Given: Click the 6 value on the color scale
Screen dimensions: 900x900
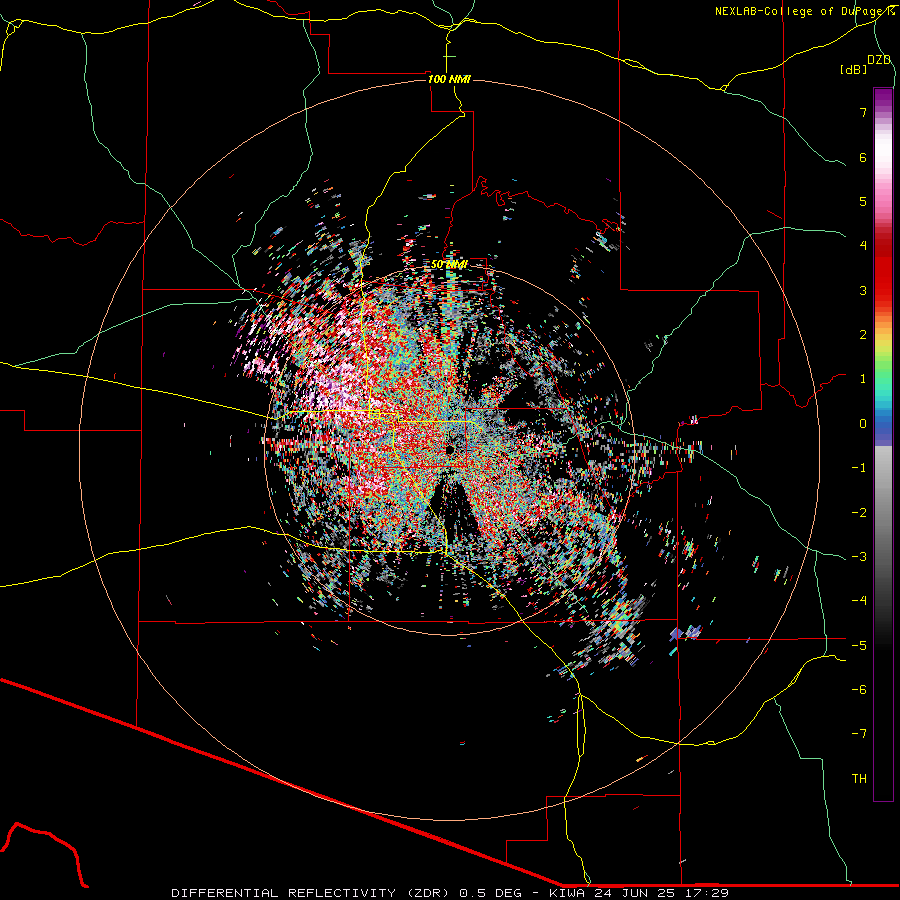Looking at the screenshot, I should (x=863, y=157).
